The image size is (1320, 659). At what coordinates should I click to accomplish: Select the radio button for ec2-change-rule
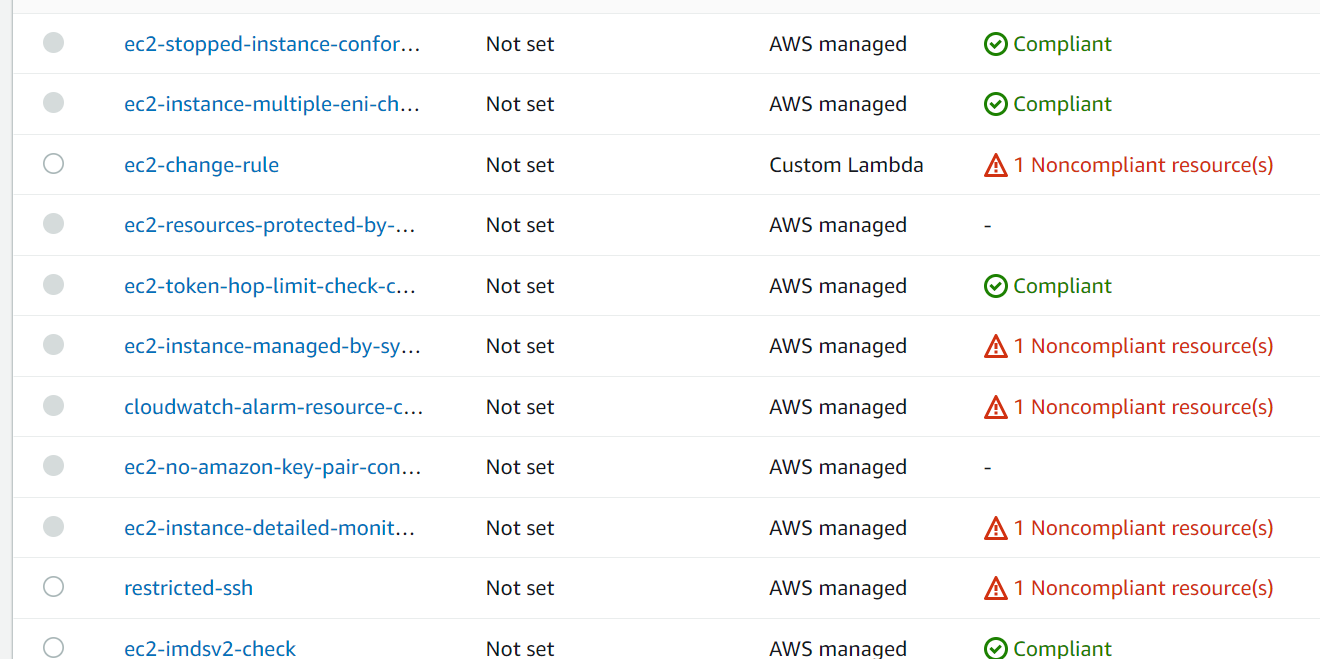point(53,164)
